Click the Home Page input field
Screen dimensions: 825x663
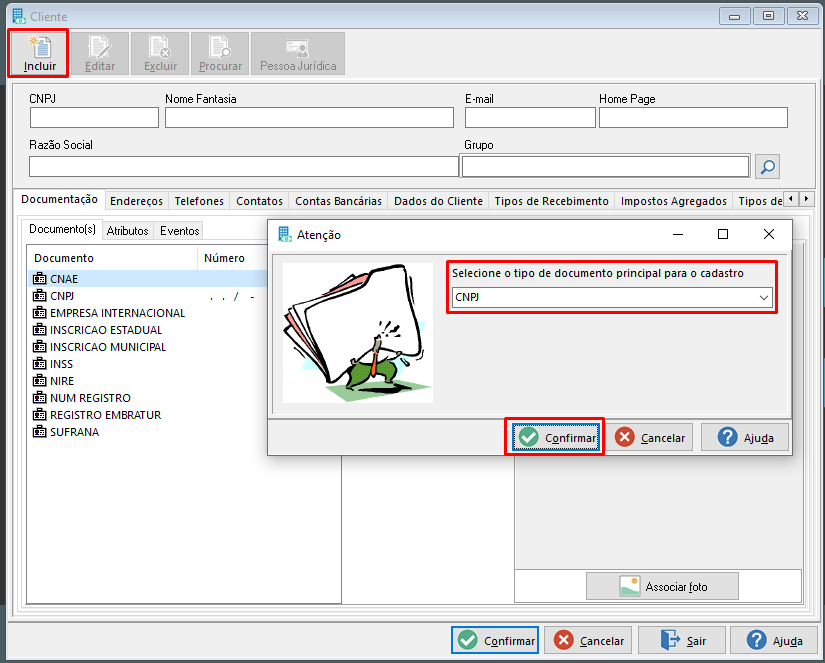point(693,117)
